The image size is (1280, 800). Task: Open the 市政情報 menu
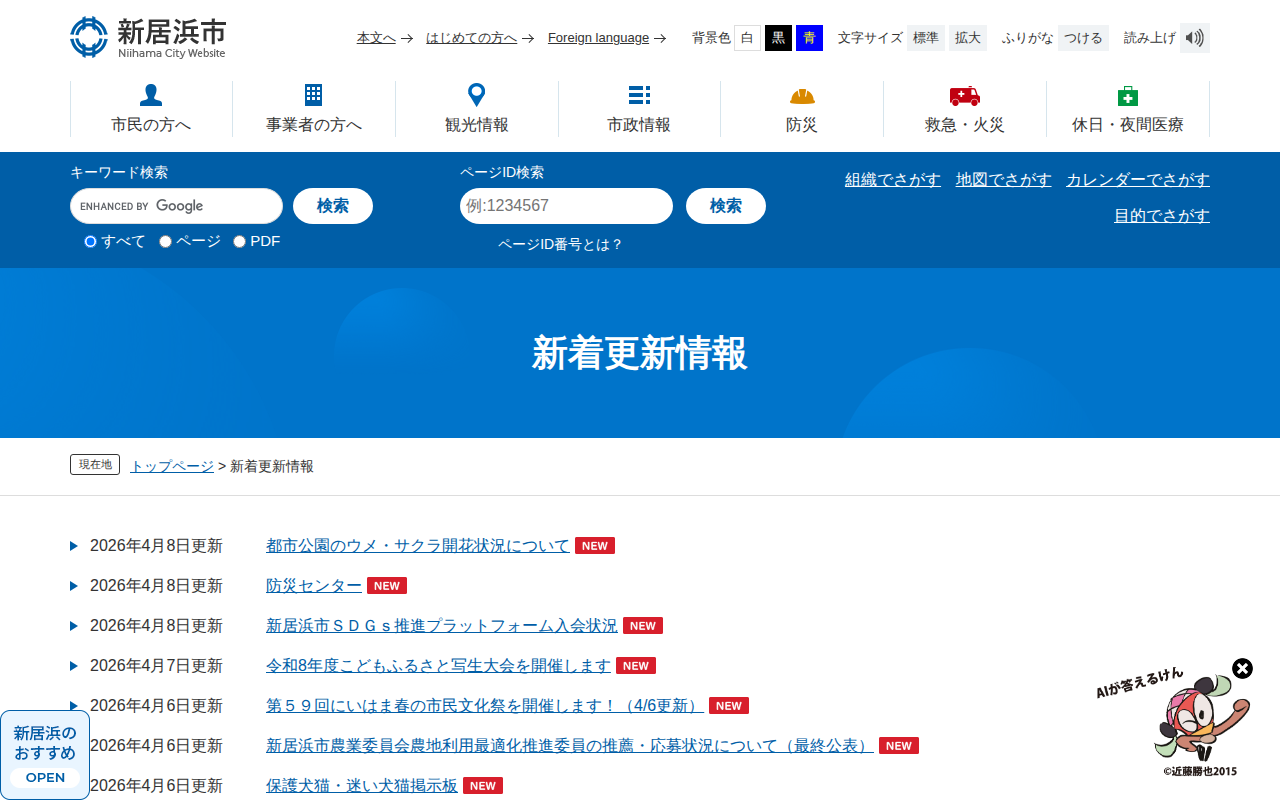[639, 109]
